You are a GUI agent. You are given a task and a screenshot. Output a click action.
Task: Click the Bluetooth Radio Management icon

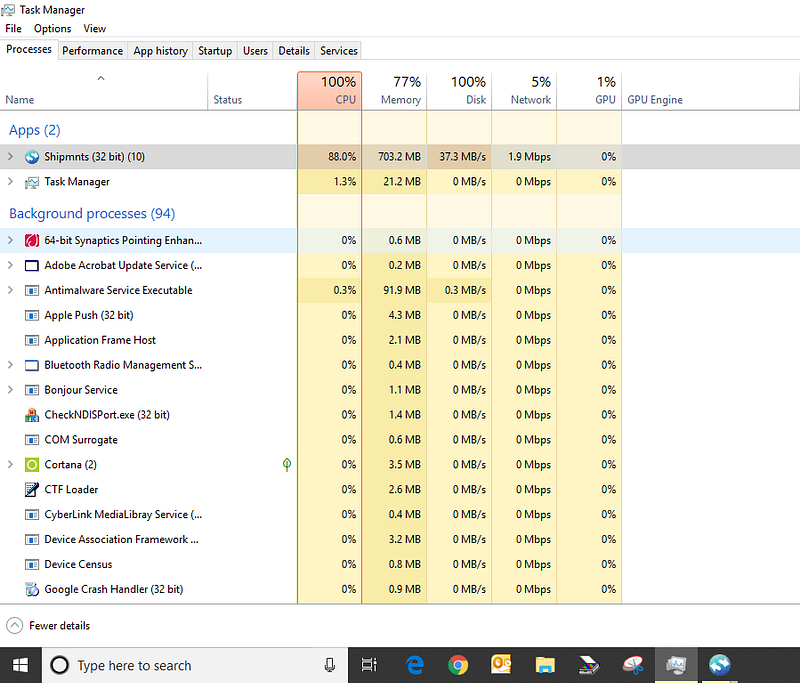(x=32, y=365)
